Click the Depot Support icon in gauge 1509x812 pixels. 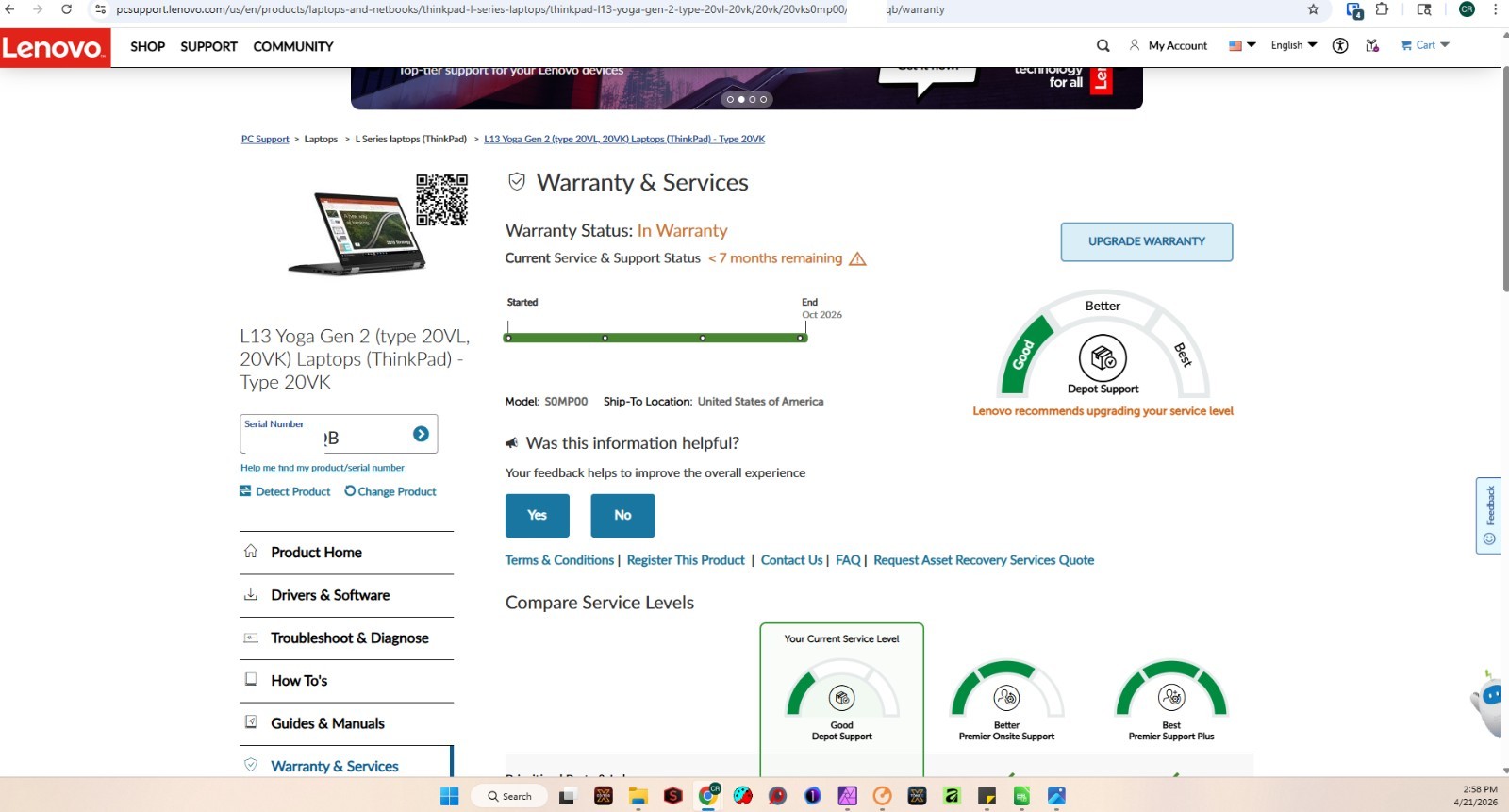pyautogui.click(x=1103, y=358)
